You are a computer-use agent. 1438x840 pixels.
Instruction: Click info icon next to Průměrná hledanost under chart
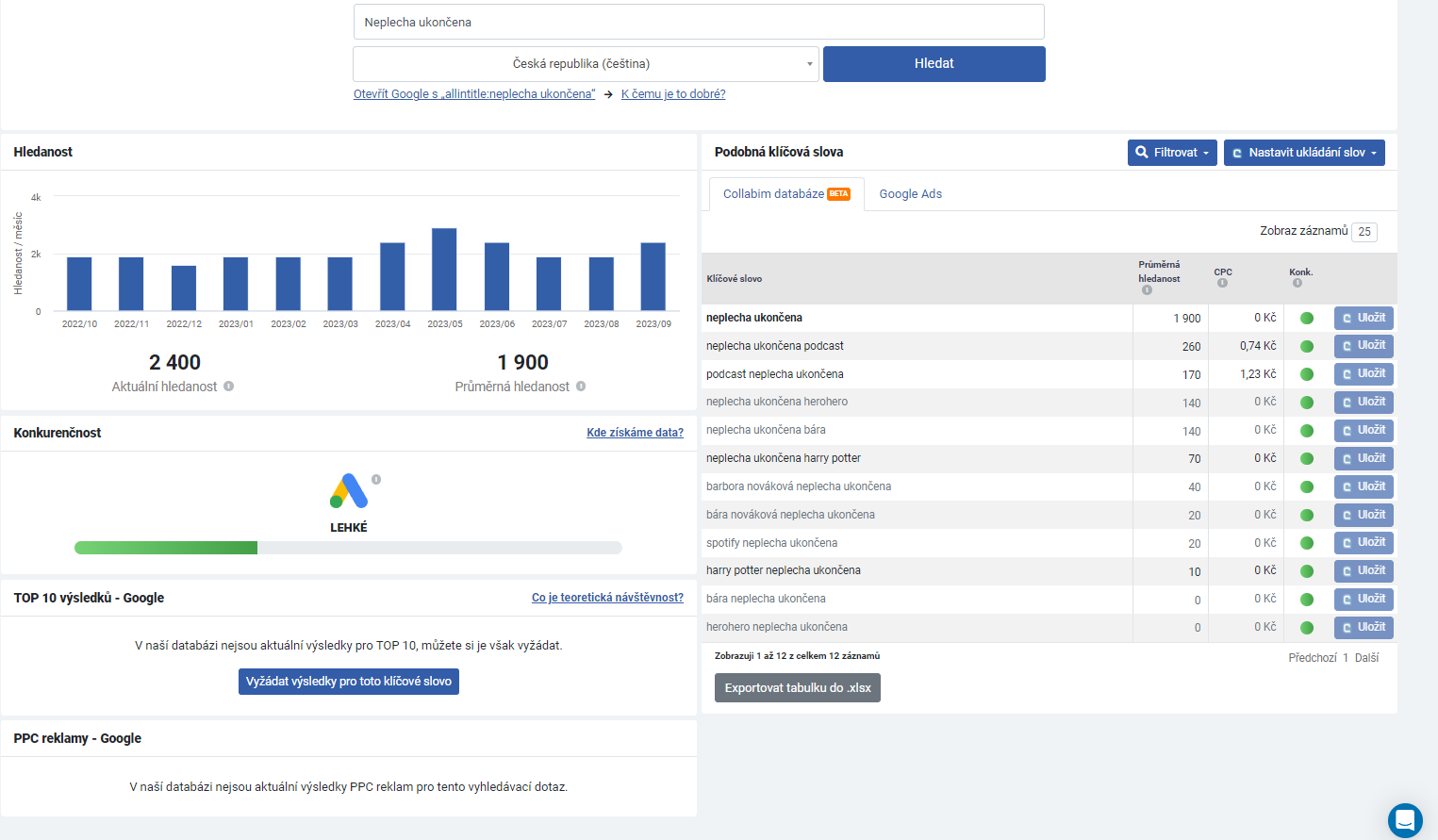(581, 387)
